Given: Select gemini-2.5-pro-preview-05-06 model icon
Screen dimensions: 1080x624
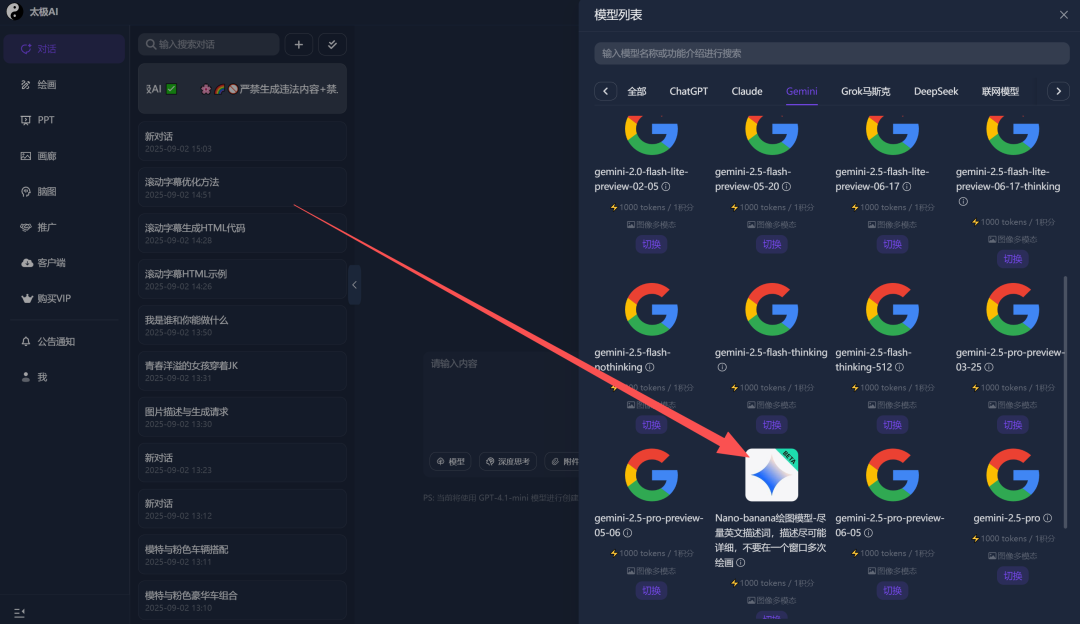Looking at the screenshot, I should [651, 475].
